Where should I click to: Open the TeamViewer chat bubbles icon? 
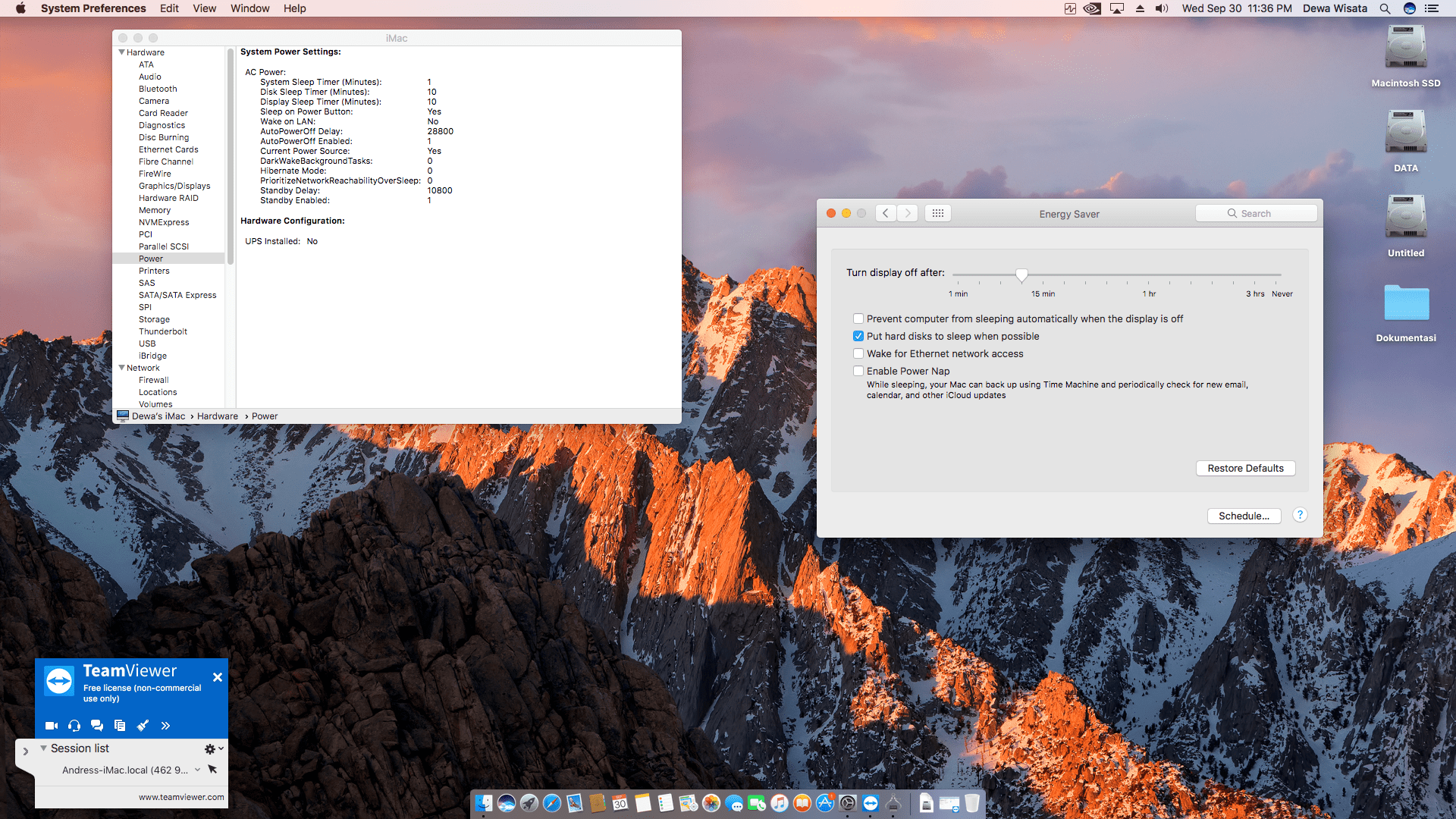coord(97,726)
